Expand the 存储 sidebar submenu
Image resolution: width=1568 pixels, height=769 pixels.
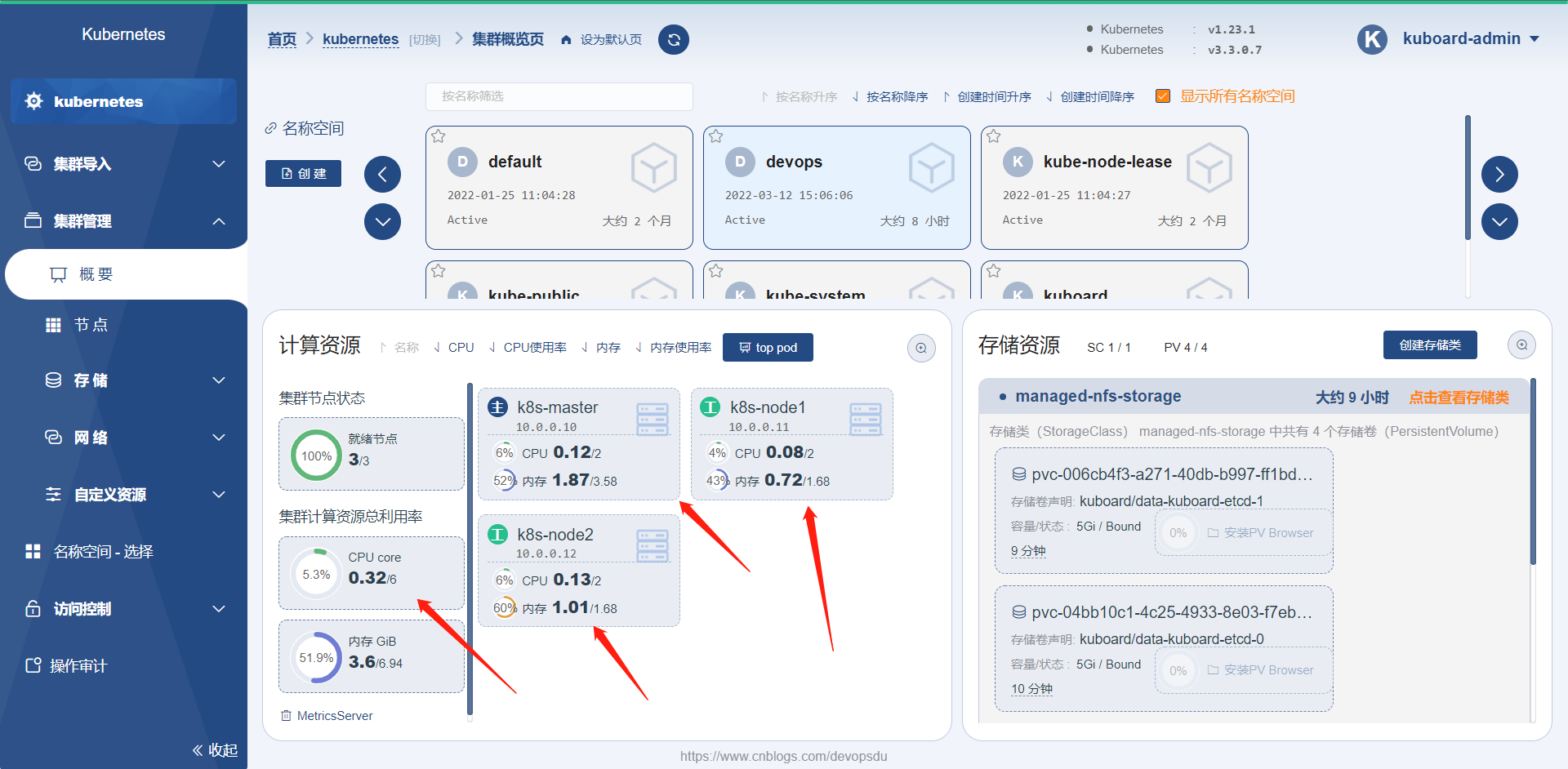[124, 380]
